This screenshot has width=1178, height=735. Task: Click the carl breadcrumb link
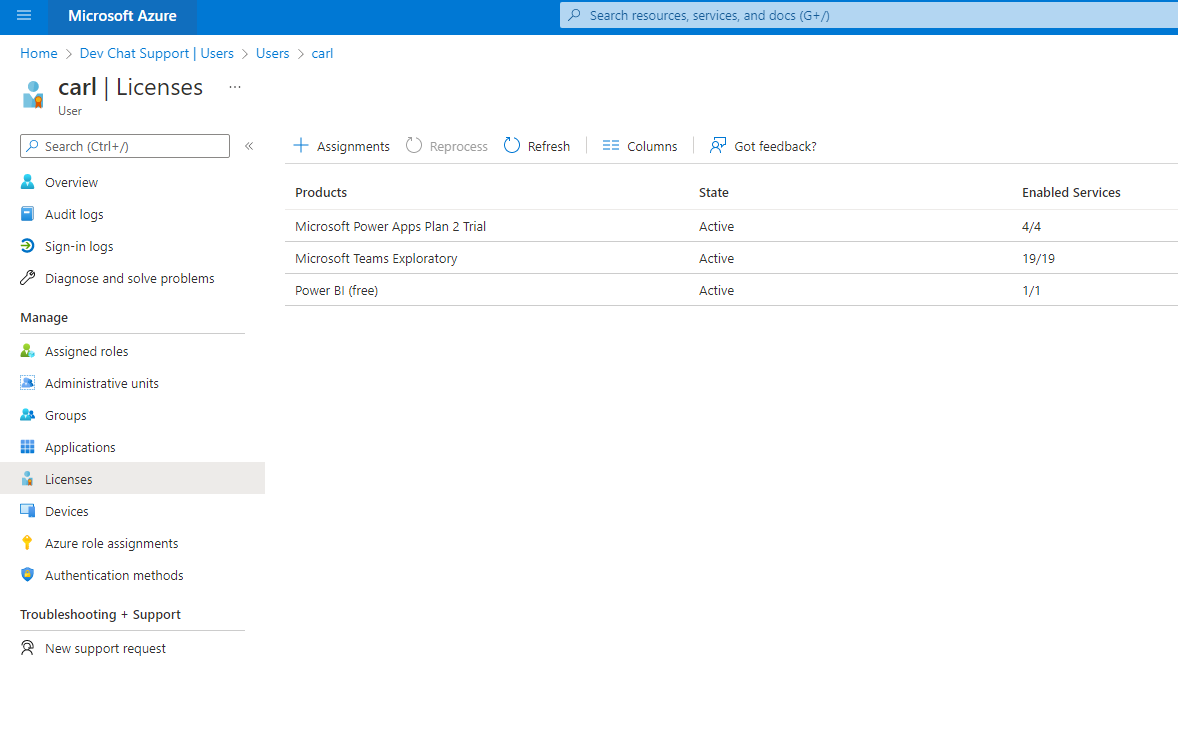(322, 53)
